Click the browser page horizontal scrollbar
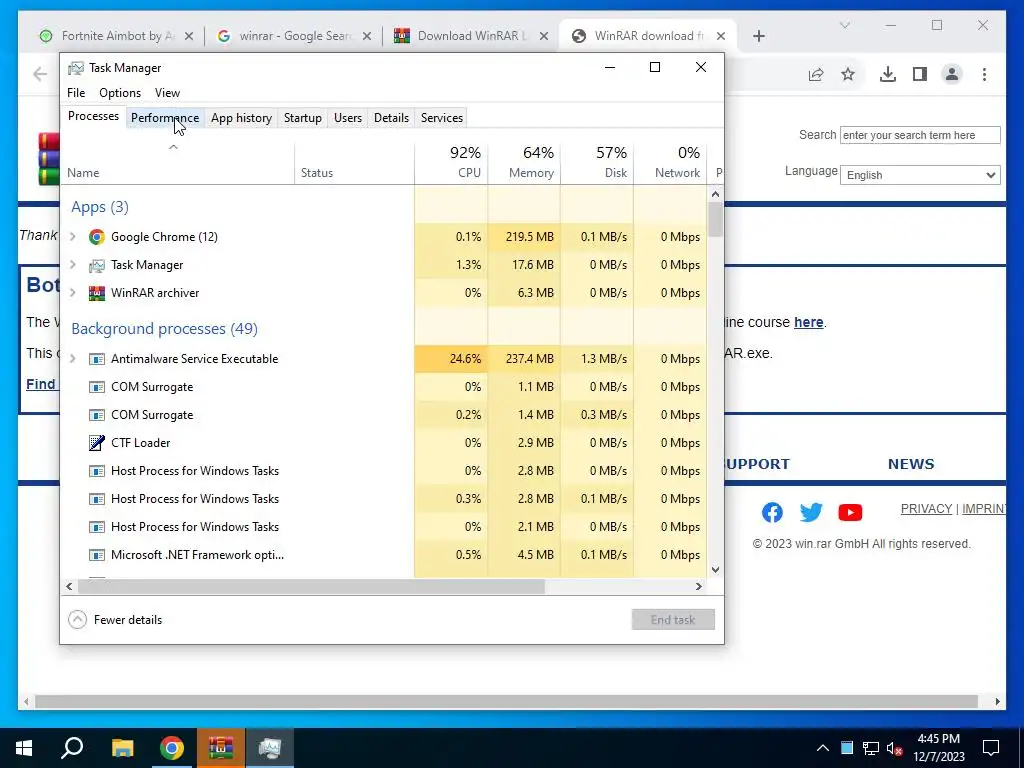 click(x=506, y=701)
